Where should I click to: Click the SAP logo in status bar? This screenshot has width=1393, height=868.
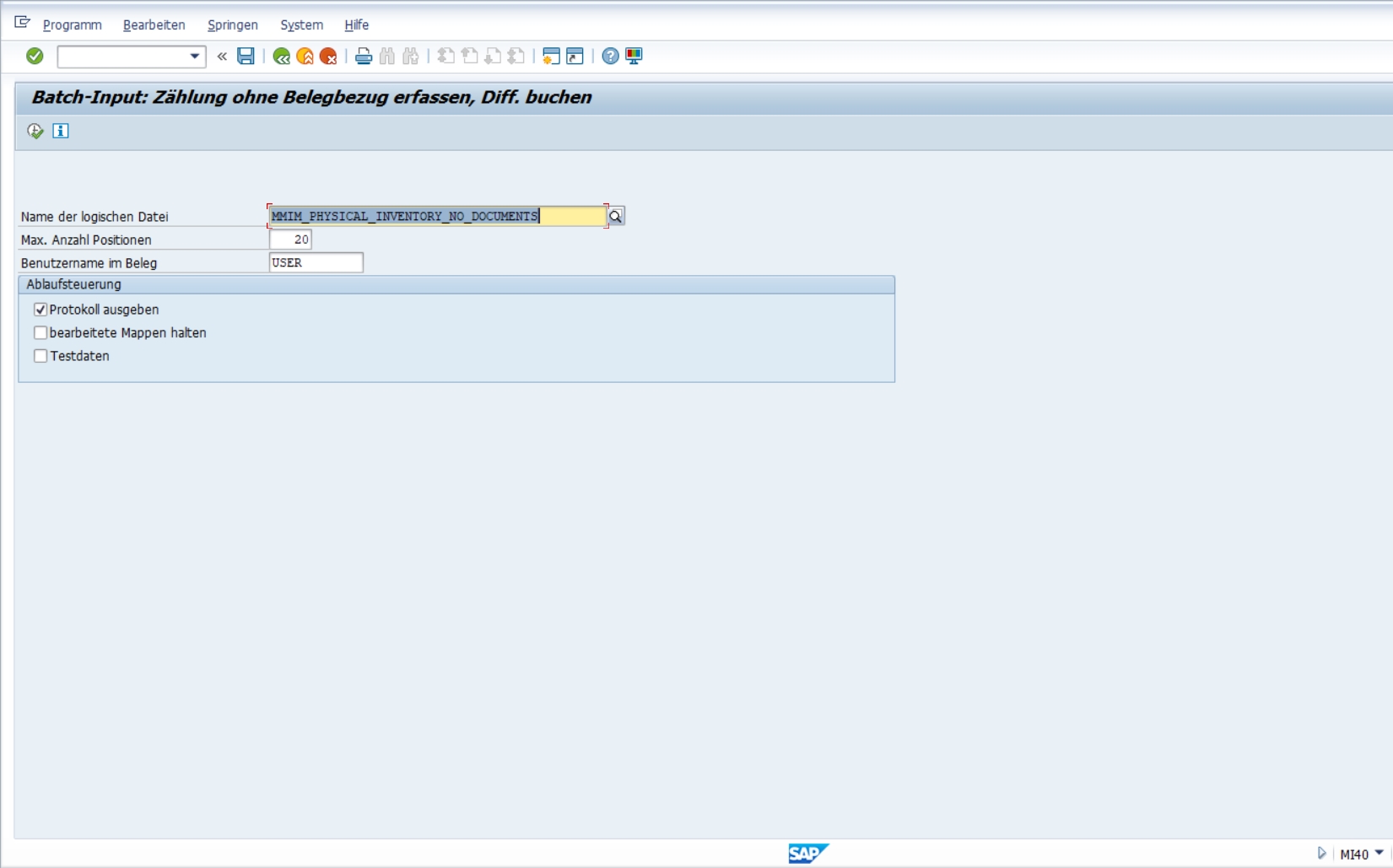tap(808, 853)
